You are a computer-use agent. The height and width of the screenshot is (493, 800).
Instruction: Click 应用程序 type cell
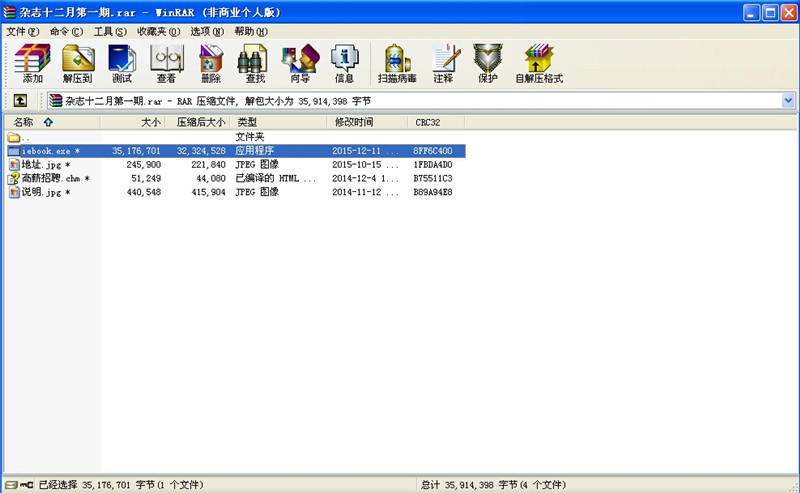coord(255,151)
